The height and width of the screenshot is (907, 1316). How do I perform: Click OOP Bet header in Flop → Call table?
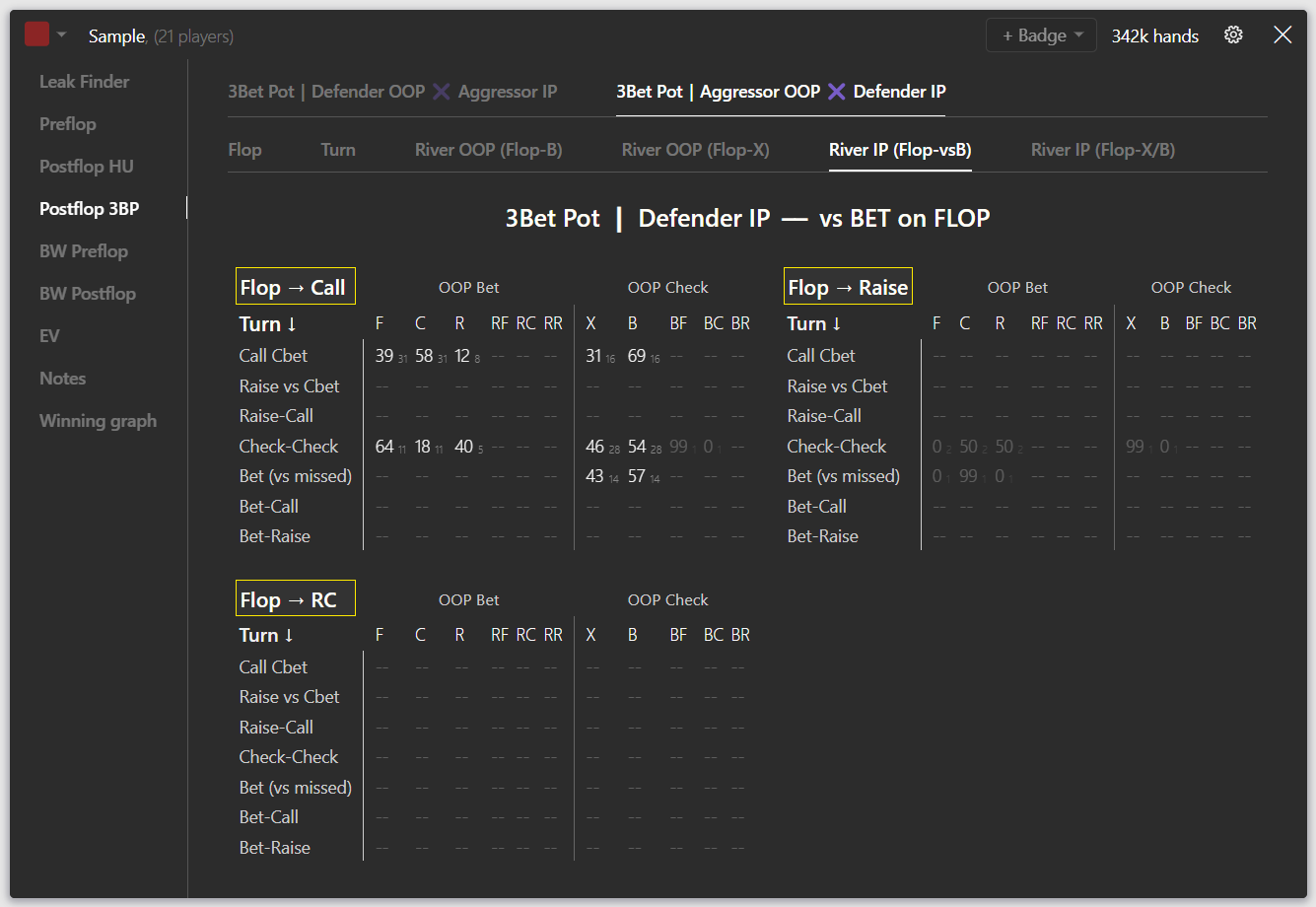(469, 288)
